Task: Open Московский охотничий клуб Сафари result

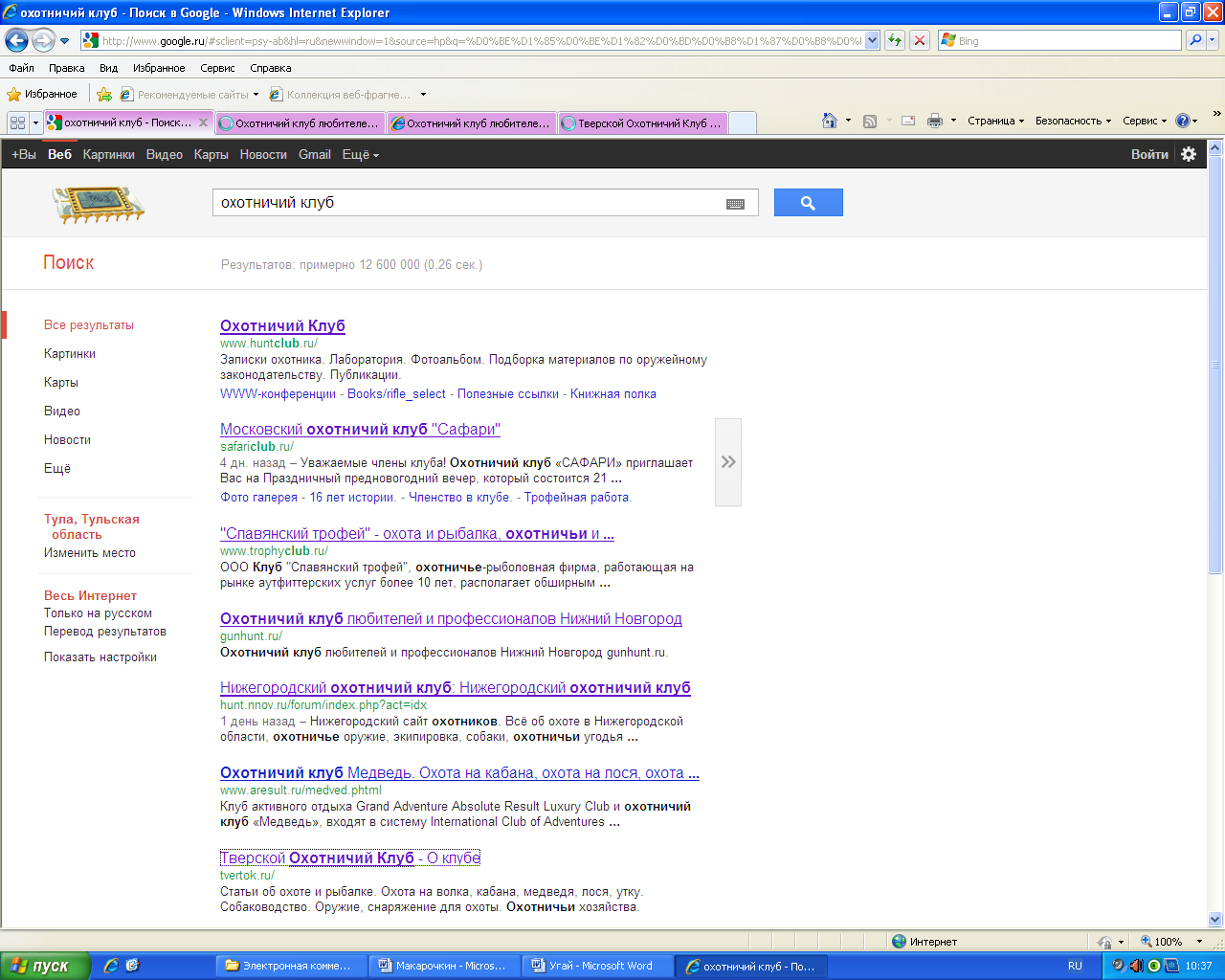Action: coord(360,429)
